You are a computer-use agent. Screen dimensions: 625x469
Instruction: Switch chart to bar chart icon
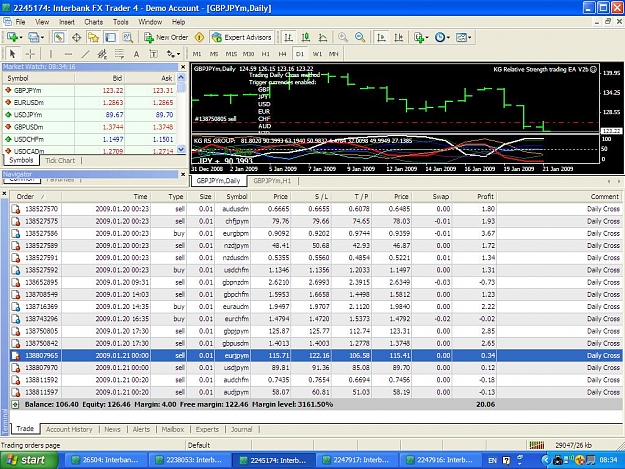pyautogui.click(x=288, y=37)
